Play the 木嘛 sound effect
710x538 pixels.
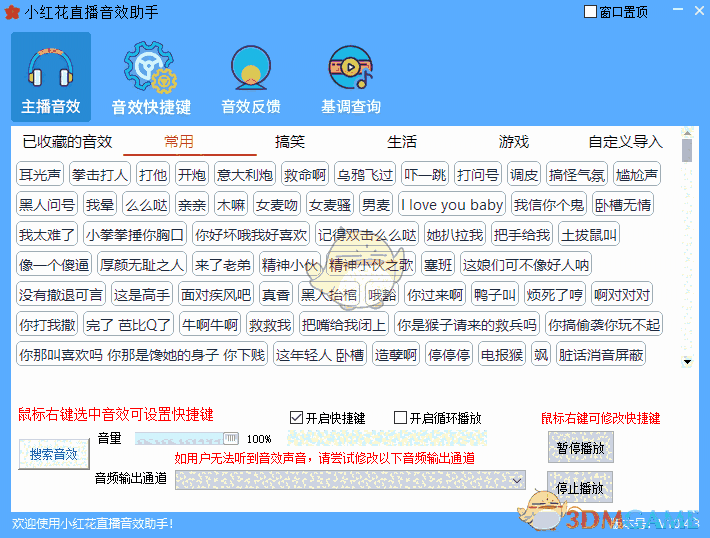point(231,205)
